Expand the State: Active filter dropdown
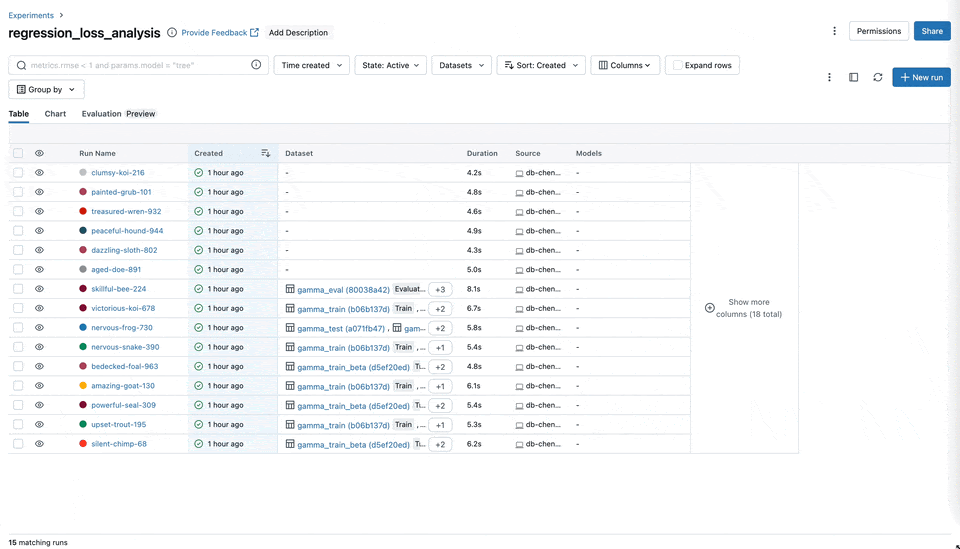This screenshot has height=549, width=960. pos(390,65)
